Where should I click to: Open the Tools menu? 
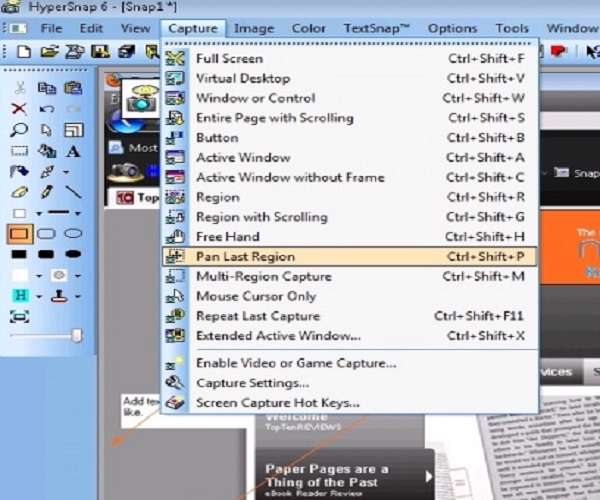click(512, 28)
